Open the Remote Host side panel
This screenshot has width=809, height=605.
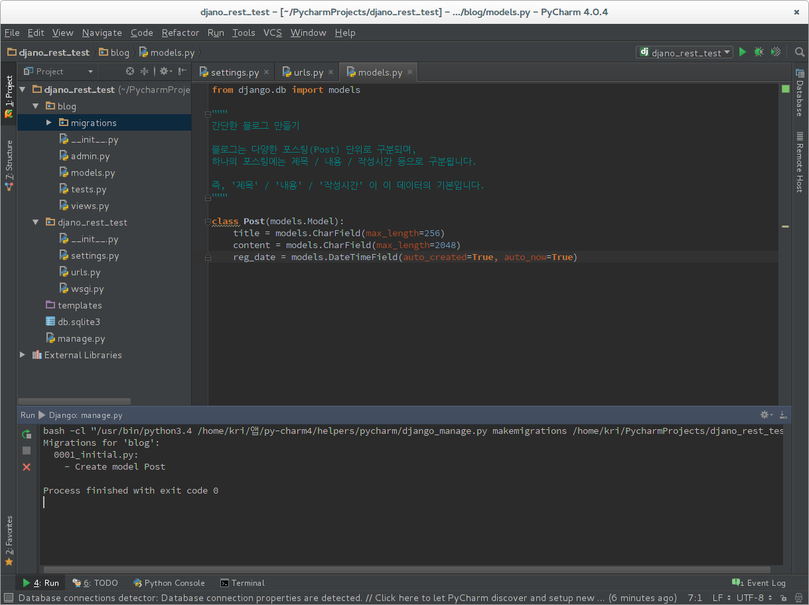(x=800, y=162)
